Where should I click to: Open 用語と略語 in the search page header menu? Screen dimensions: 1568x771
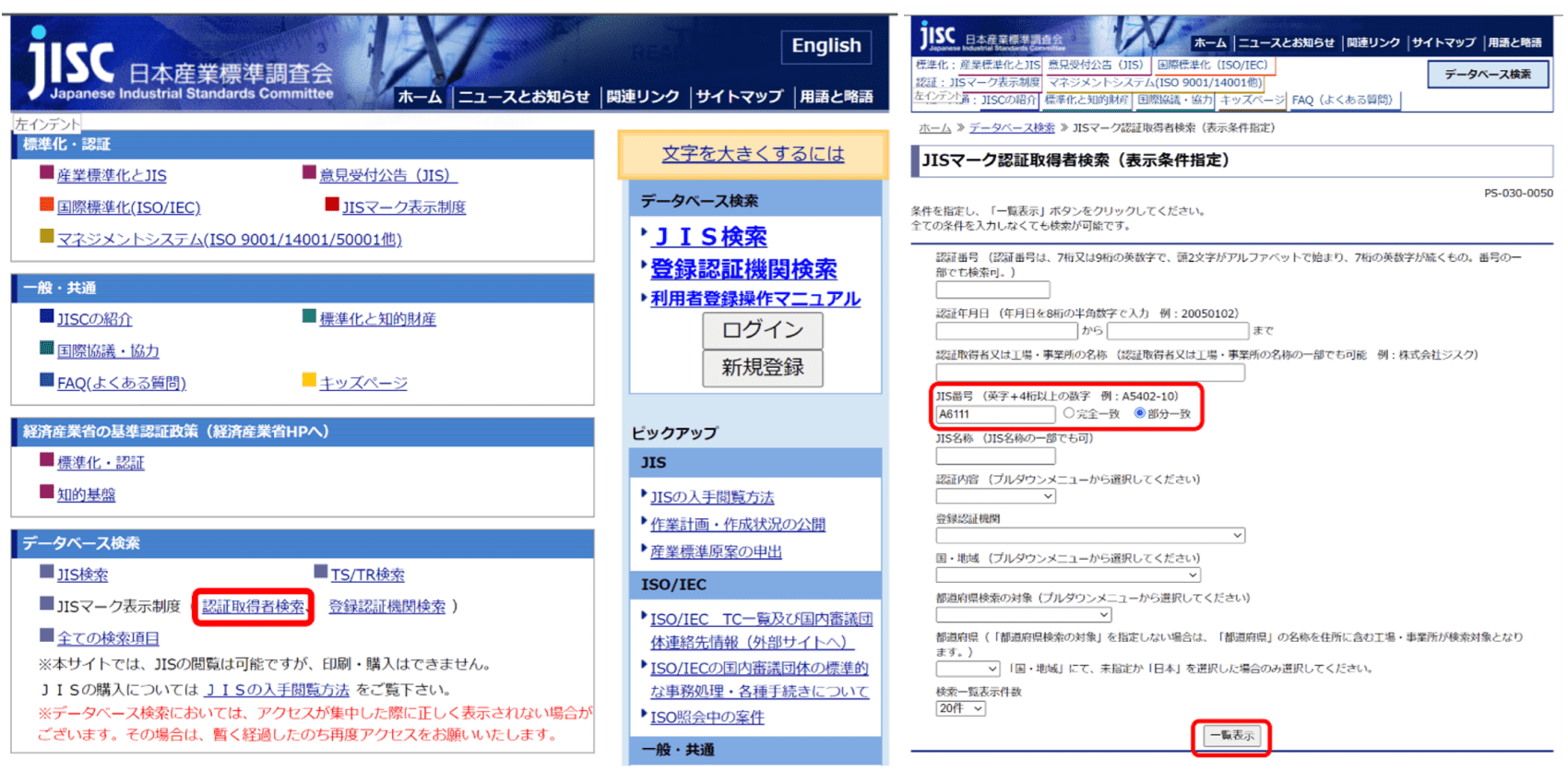[x=1515, y=42]
